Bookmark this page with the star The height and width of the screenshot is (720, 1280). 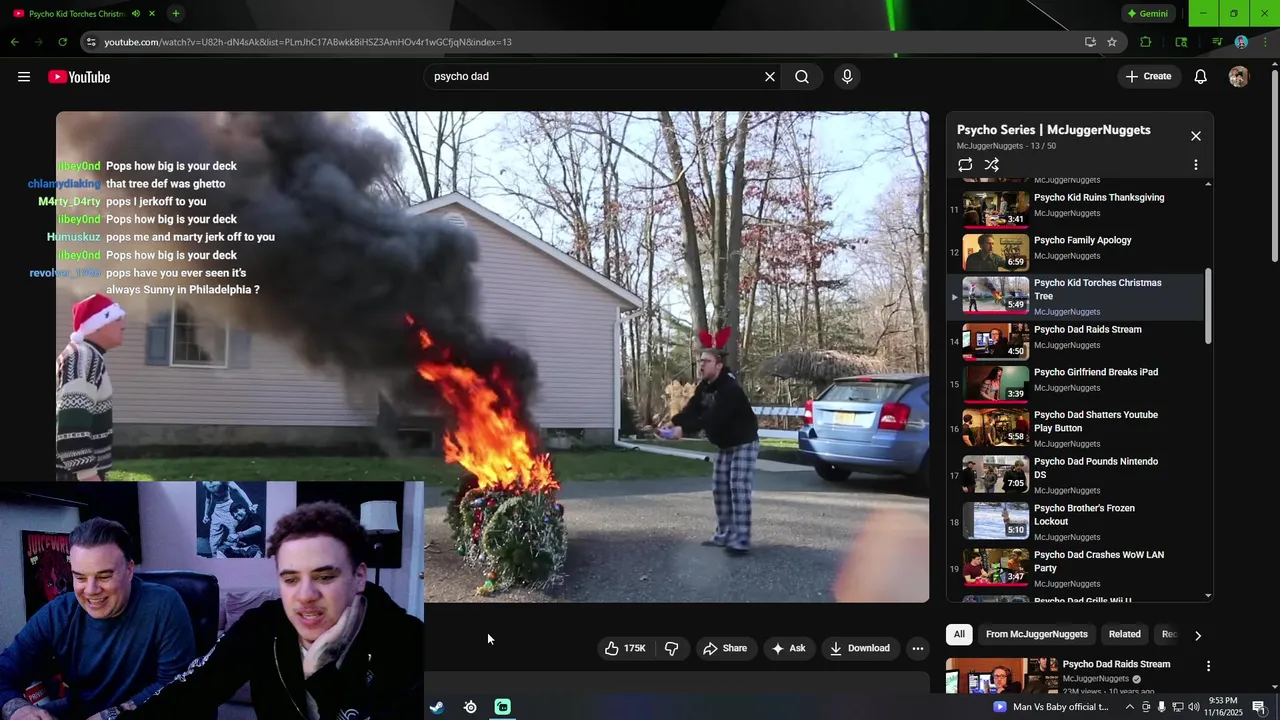point(1112,42)
